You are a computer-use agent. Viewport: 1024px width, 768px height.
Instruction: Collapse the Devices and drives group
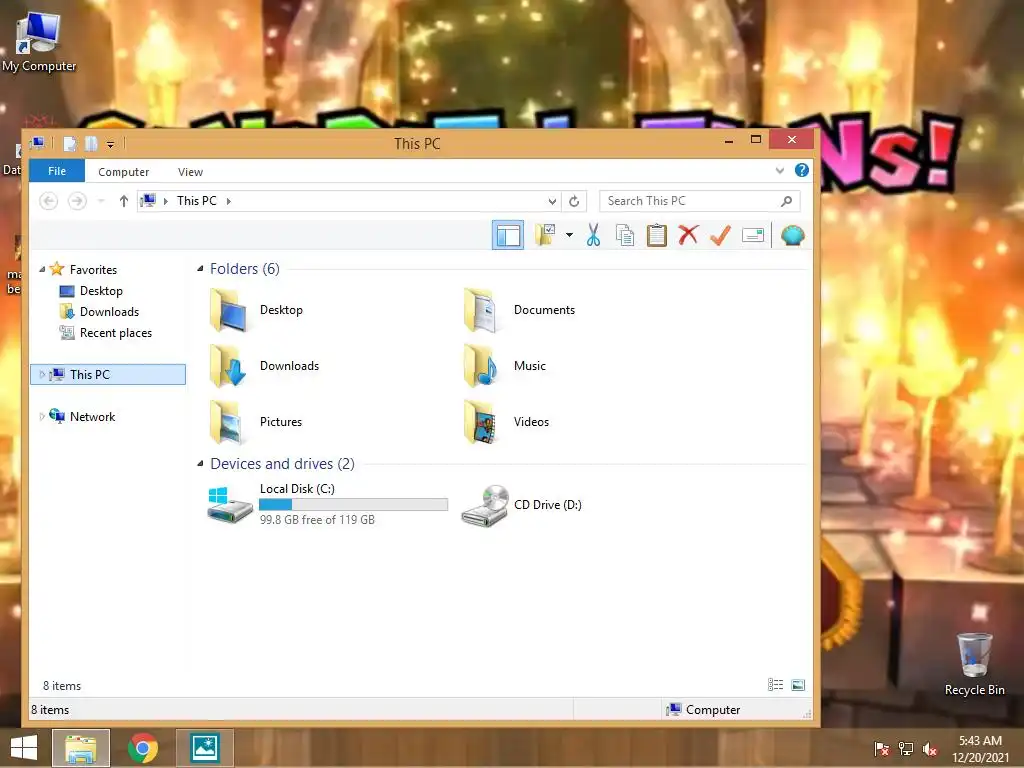pyautogui.click(x=200, y=464)
